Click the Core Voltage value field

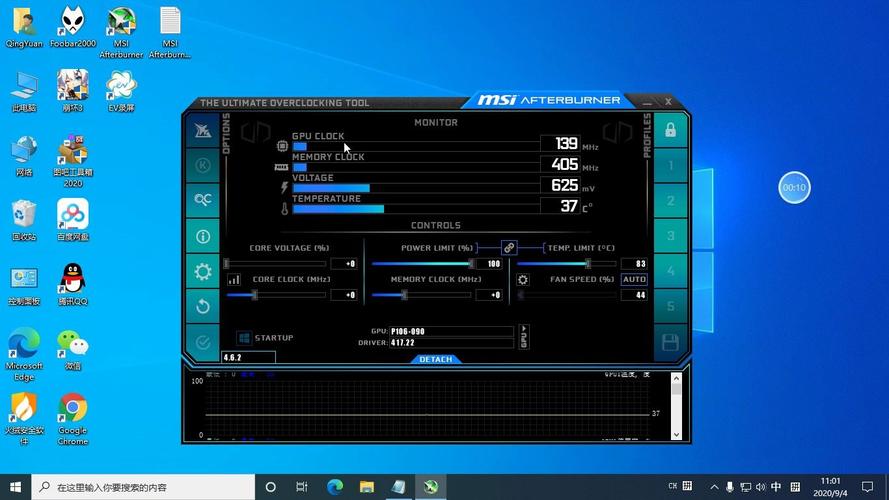coord(344,264)
